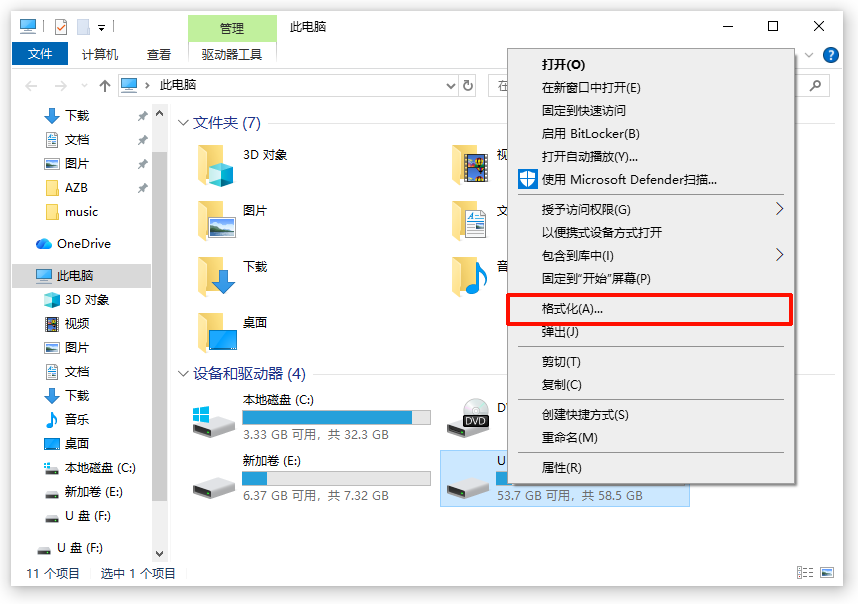Click the Up arrow navigation button
Screen dimensions: 858x604
[x=105, y=86]
